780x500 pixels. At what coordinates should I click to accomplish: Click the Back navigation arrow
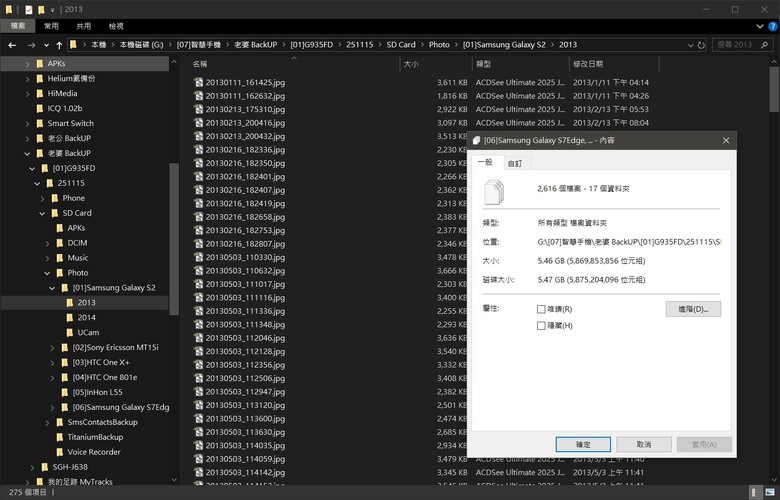point(12,45)
